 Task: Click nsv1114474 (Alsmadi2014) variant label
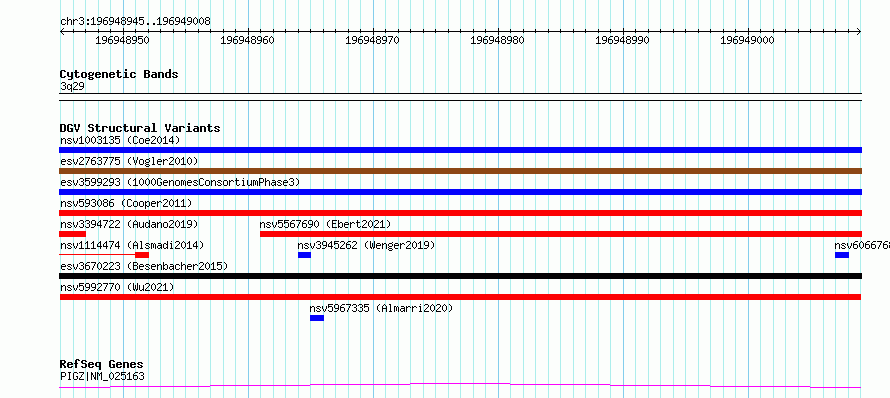(x=132, y=245)
